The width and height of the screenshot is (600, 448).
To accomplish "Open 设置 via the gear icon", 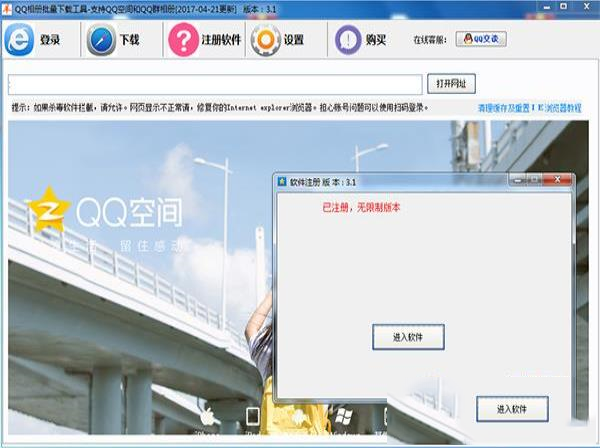I will [265, 40].
